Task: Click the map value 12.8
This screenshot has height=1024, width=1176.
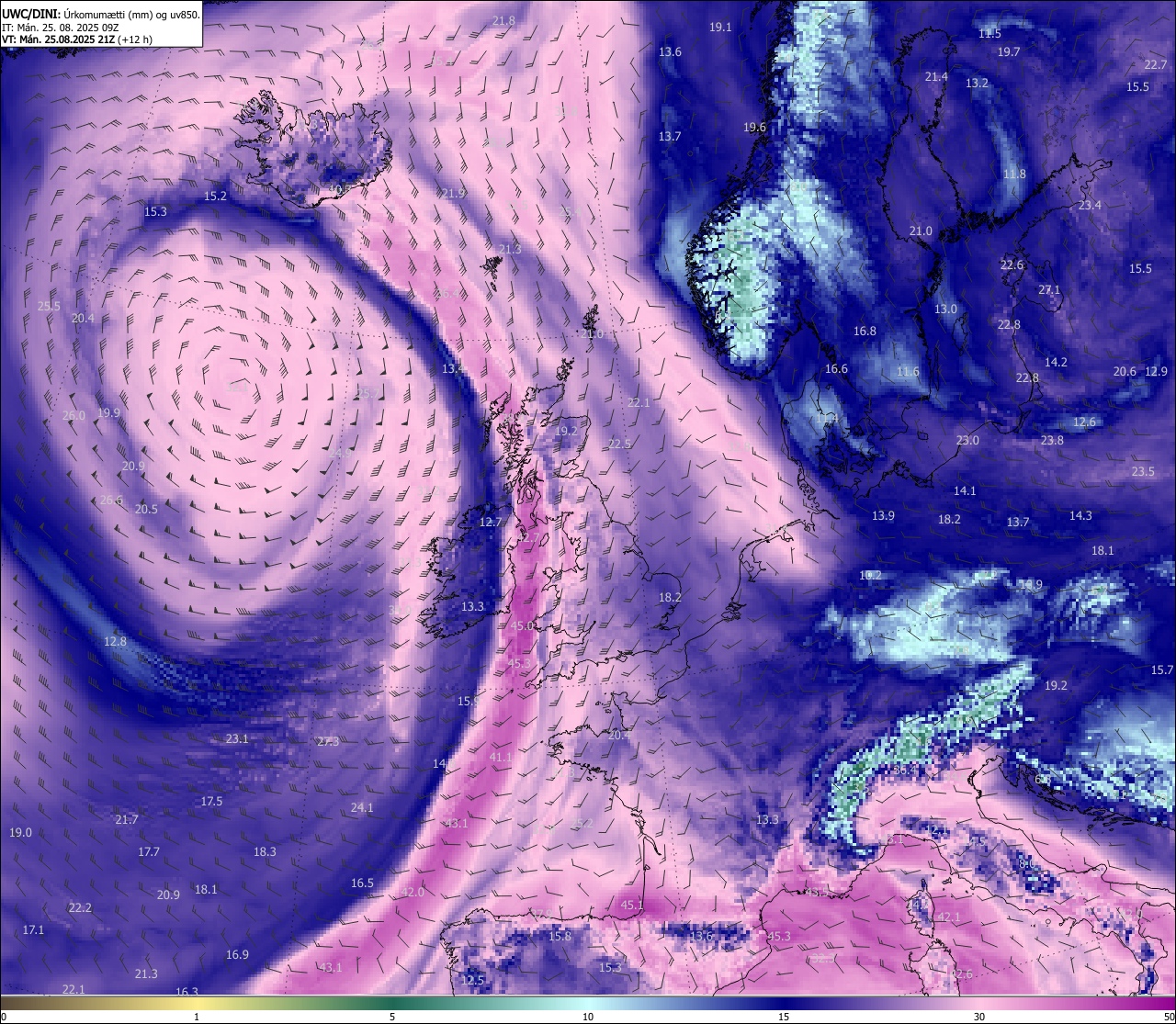Action: (x=115, y=642)
